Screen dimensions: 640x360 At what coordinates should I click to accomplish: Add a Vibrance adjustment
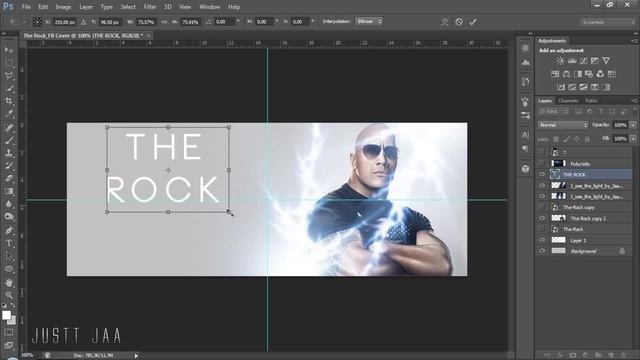[606, 60]
